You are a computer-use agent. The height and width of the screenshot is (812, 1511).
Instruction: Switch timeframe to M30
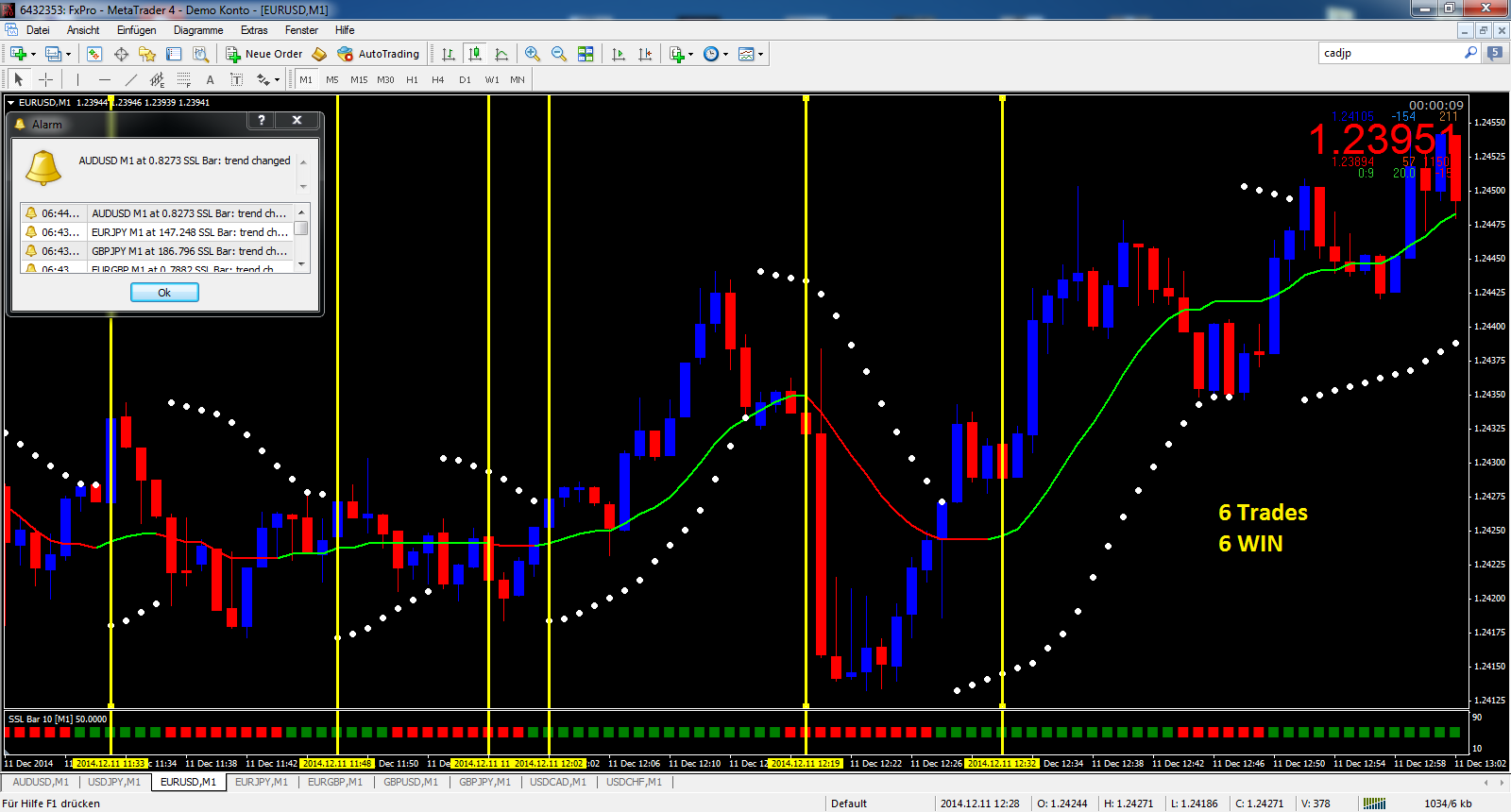click(x=385, y=79)
